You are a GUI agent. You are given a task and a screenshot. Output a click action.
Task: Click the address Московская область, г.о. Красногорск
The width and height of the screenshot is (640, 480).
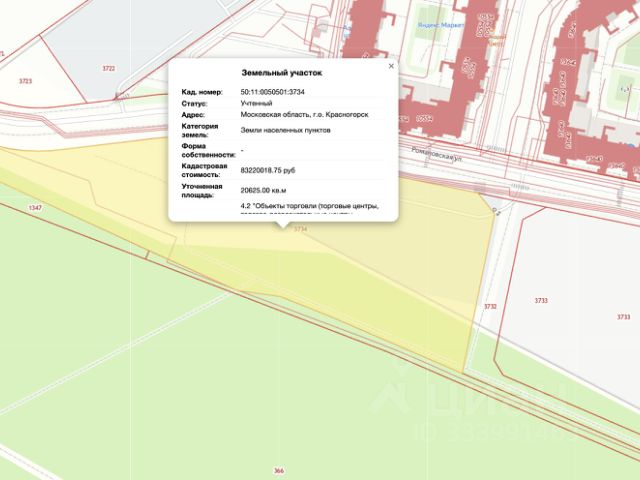click(304, 115)
